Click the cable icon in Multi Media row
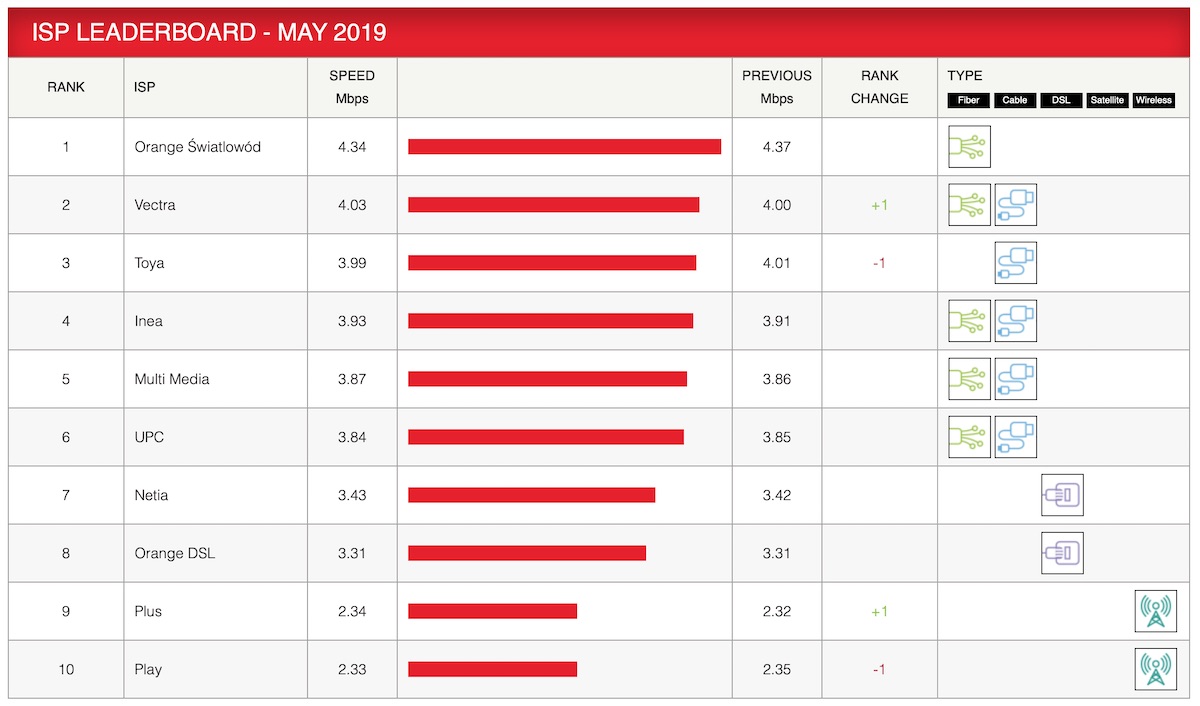The width and height of the screenshot is (1200, 706). 1016,379
